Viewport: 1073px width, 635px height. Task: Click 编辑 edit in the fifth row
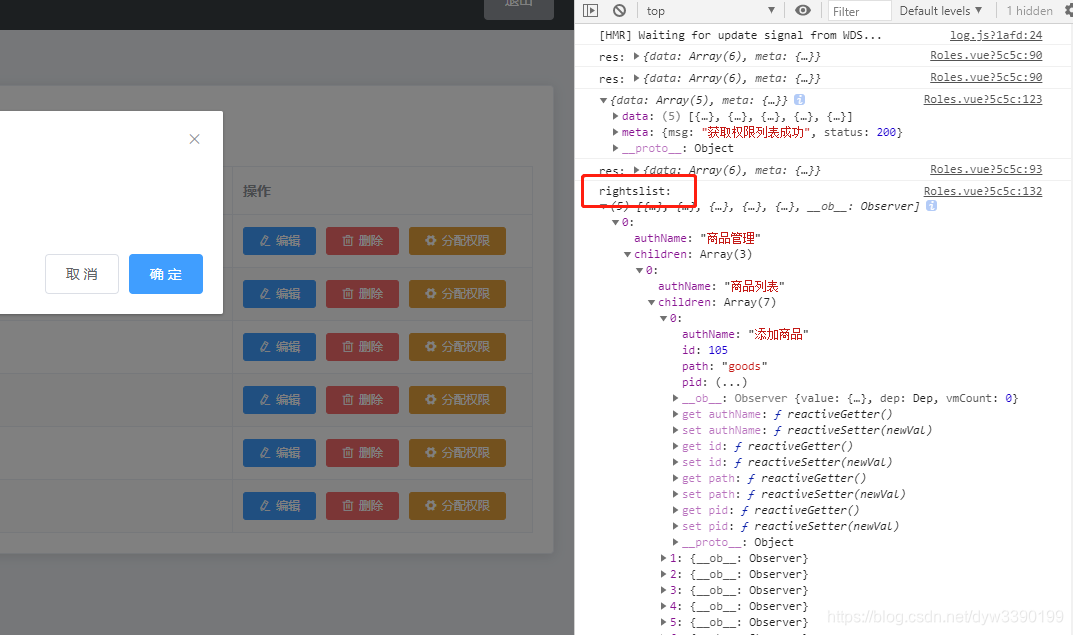pyautogui.click(x=279, y=453)
